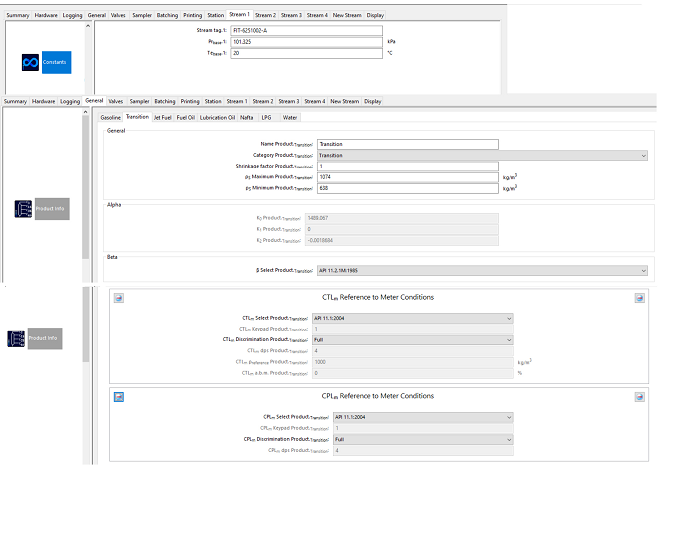Open the CTLm Discrimination Product dropdown

pyautogui.click(x=412, y=340)
